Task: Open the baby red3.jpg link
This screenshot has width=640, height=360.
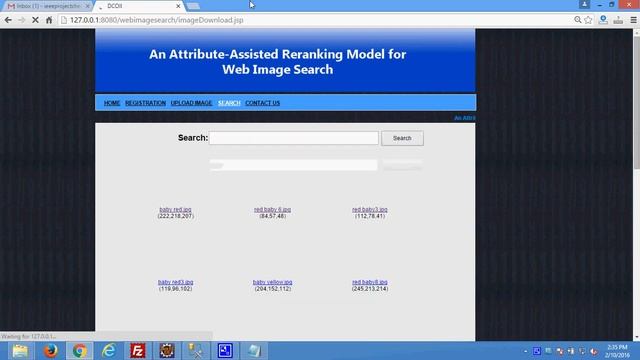Action: click(176, 282)
